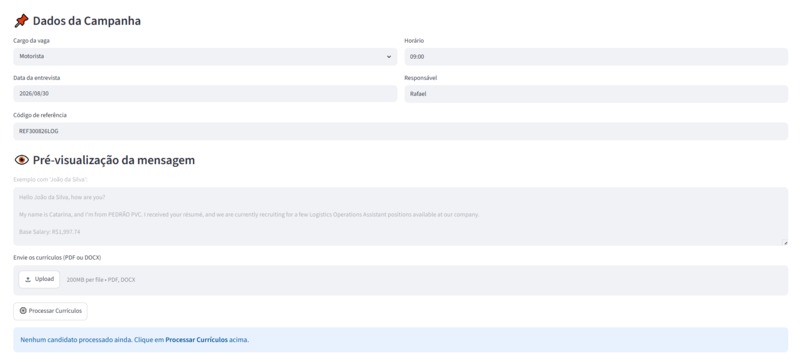Click the chevron arrow in the Motorista selector
806x362 pixels.
tap(389, 57)
